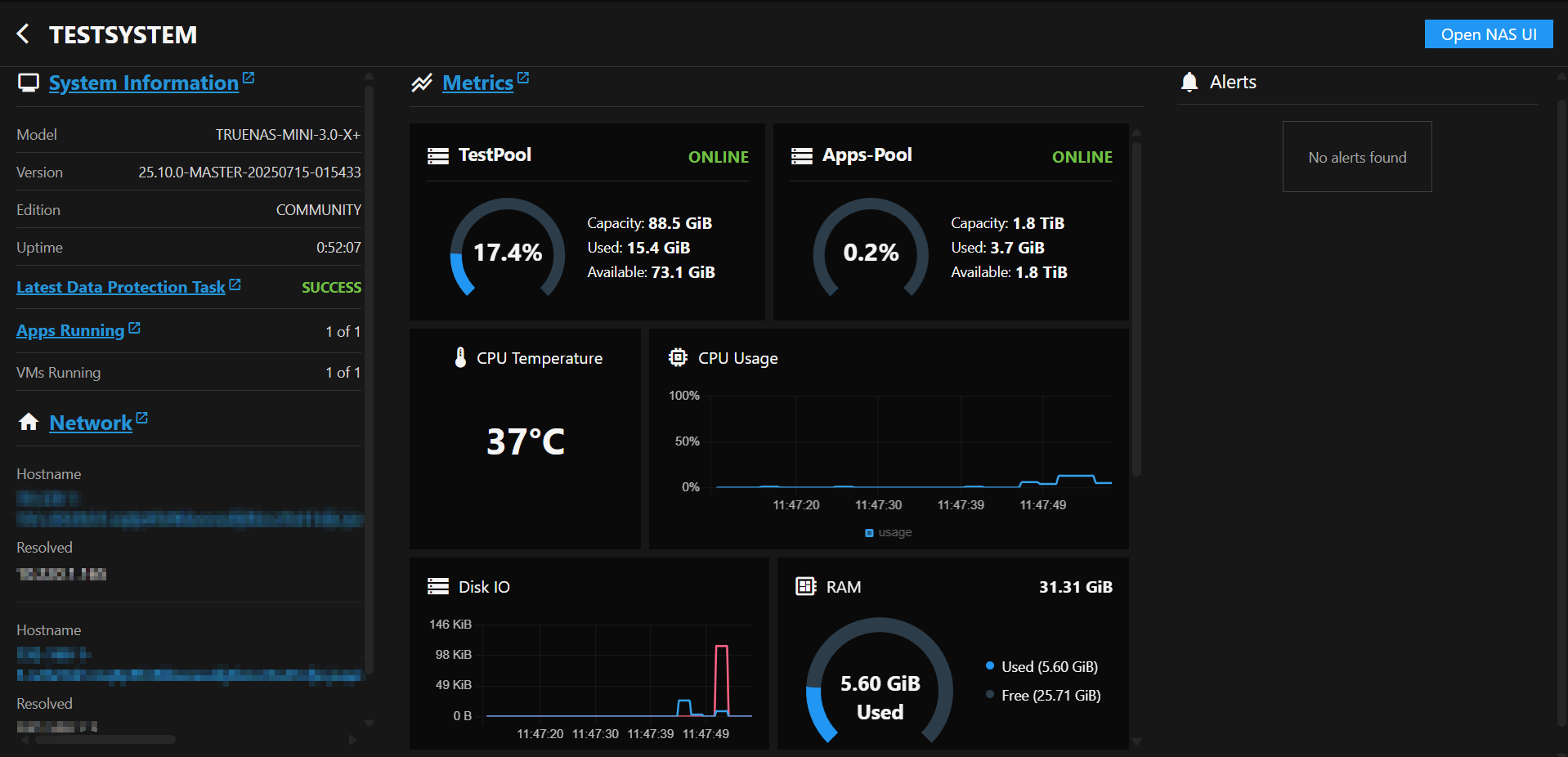Click the Disk IO panel icon
This screenshot has width=1568, height=757.
tap(439, 586)
